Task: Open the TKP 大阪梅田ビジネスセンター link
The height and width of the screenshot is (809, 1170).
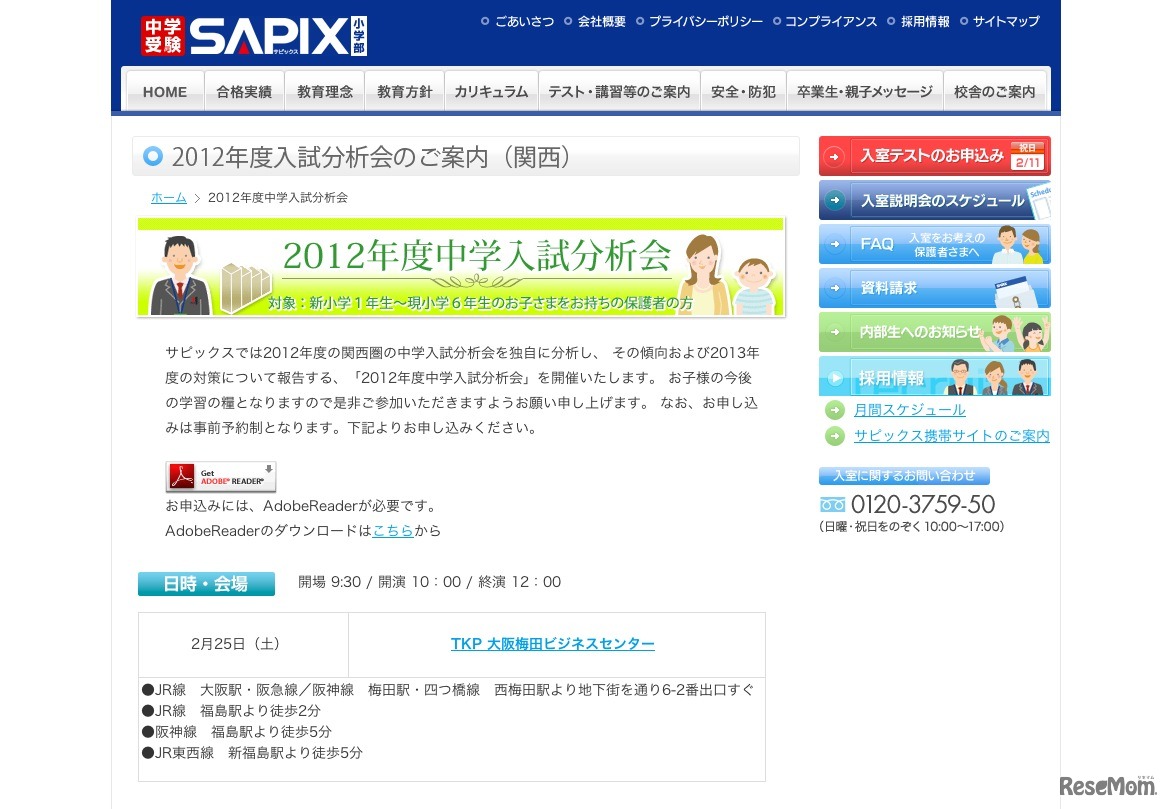Action: pyautogui.click(x=551, y=643)
